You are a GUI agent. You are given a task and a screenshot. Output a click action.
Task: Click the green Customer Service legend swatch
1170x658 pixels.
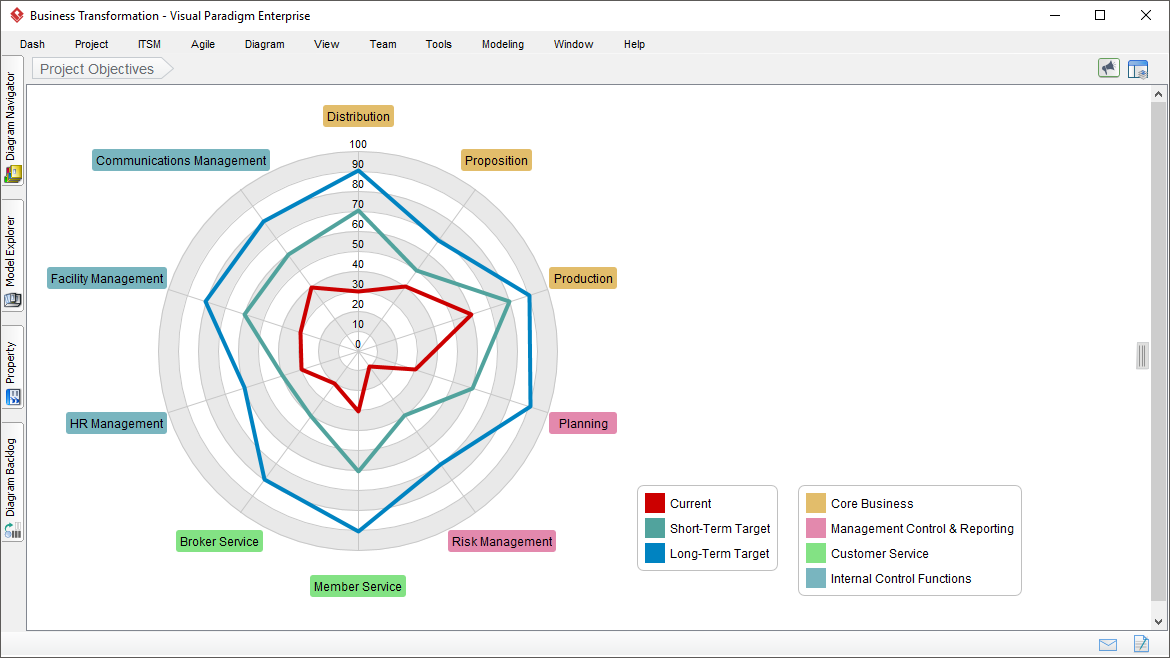(816, 554)
